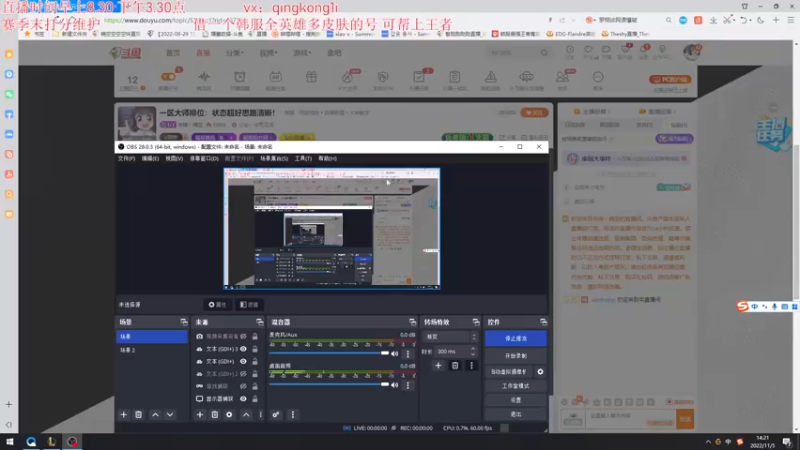Image resolution: width=800 pixels, height=450 pixels.
Task: Click search magnifier on Douyu page
Action: 544,53
